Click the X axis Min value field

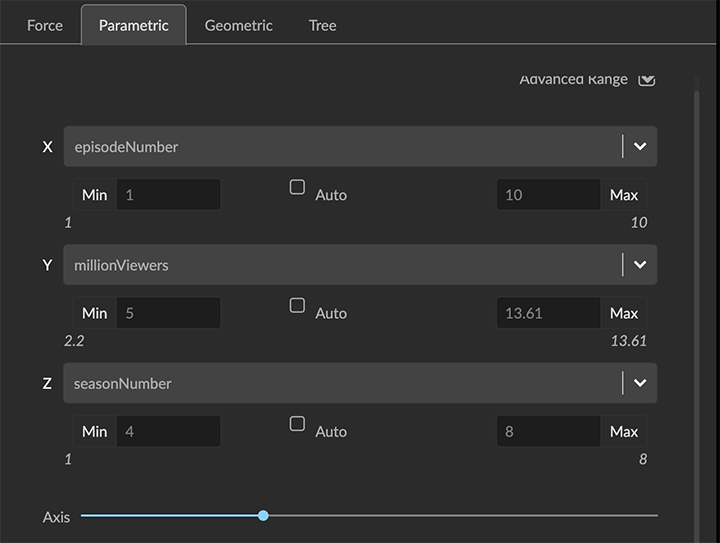tap(167, 195)
